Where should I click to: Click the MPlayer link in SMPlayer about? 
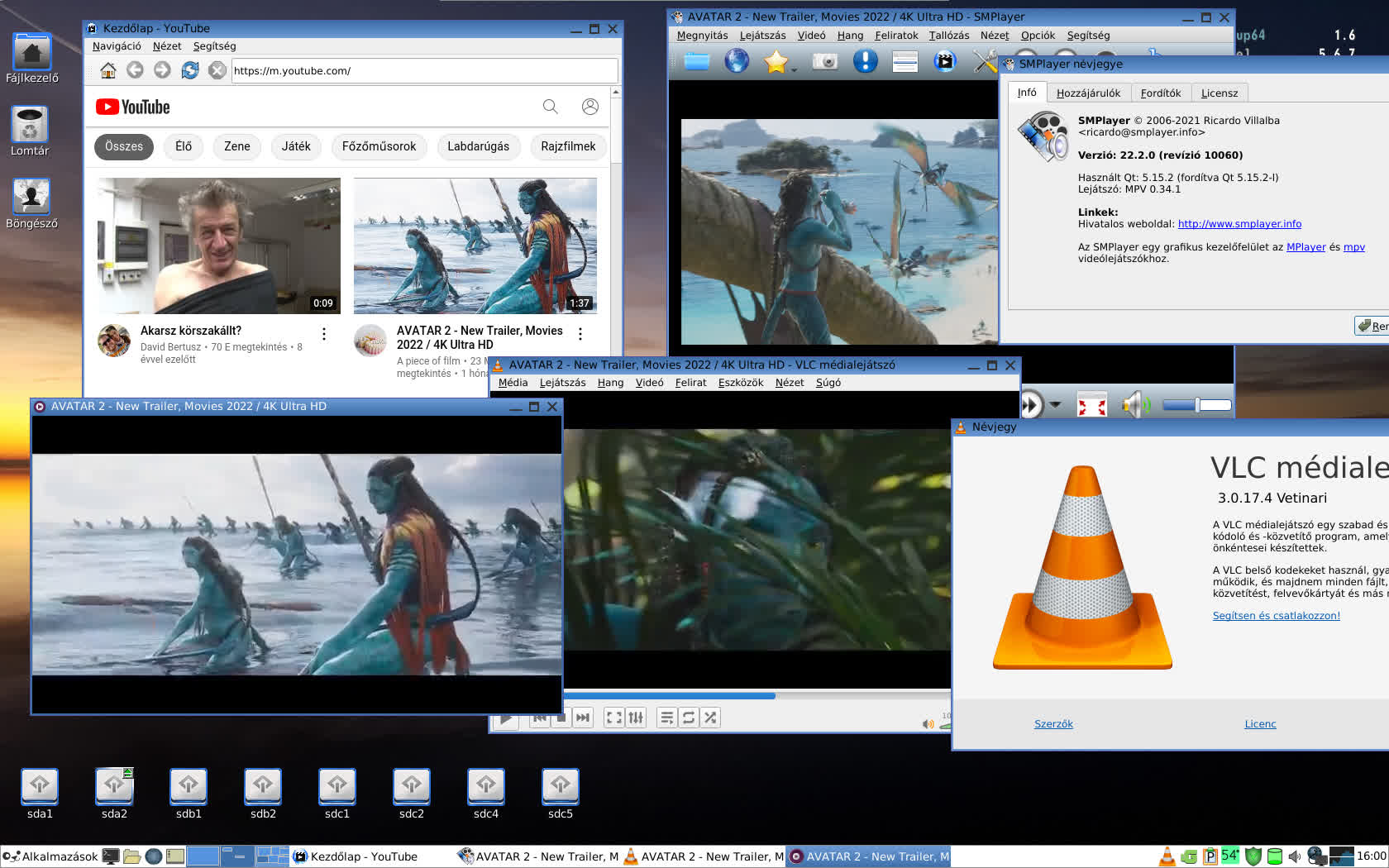(1305, 247)
